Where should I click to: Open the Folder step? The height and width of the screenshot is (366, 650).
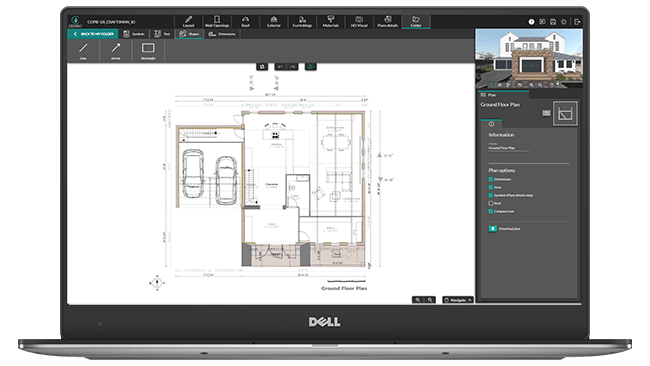point(416,22)
